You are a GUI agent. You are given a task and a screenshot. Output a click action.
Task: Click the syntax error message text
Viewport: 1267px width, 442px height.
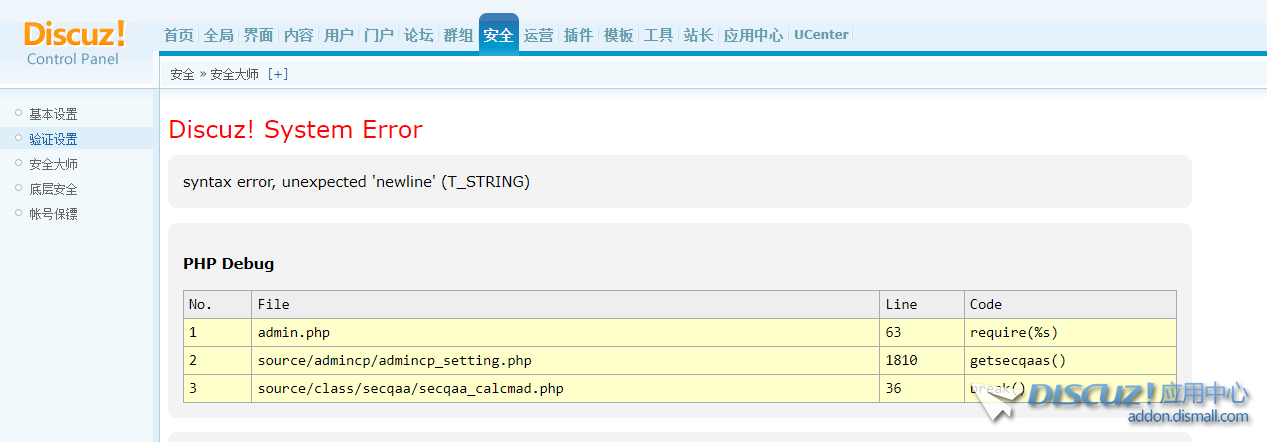(x=356, y=182)
